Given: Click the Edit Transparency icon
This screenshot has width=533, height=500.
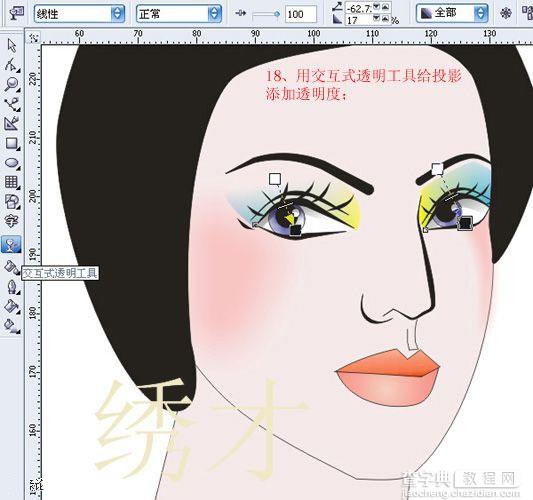Looking at the screenshot, I should [x=16, y=13].
